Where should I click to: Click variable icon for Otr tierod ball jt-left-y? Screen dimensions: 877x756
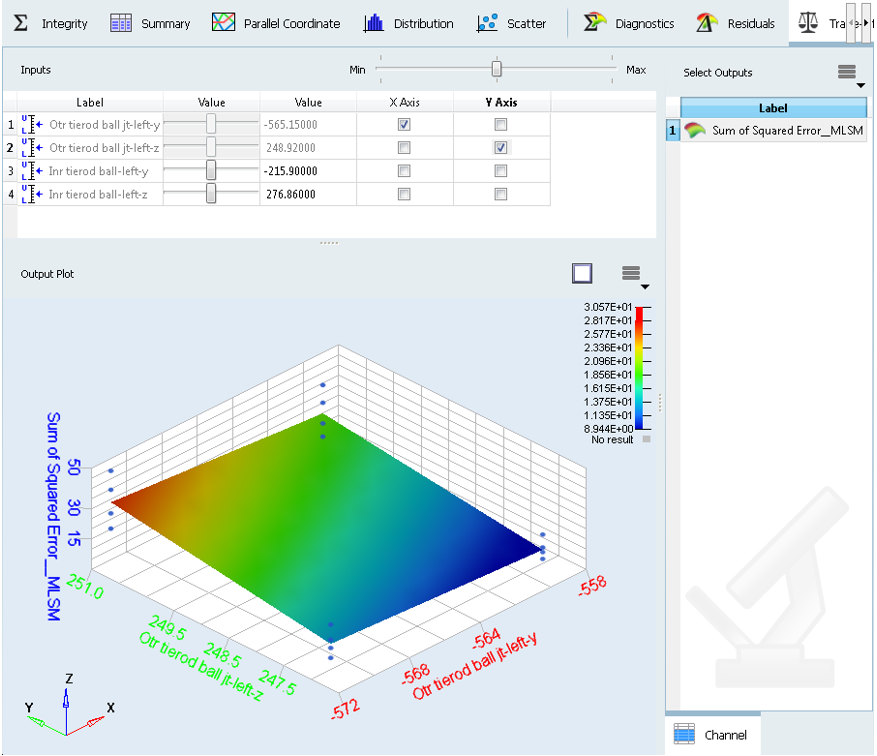pos(32,124)
